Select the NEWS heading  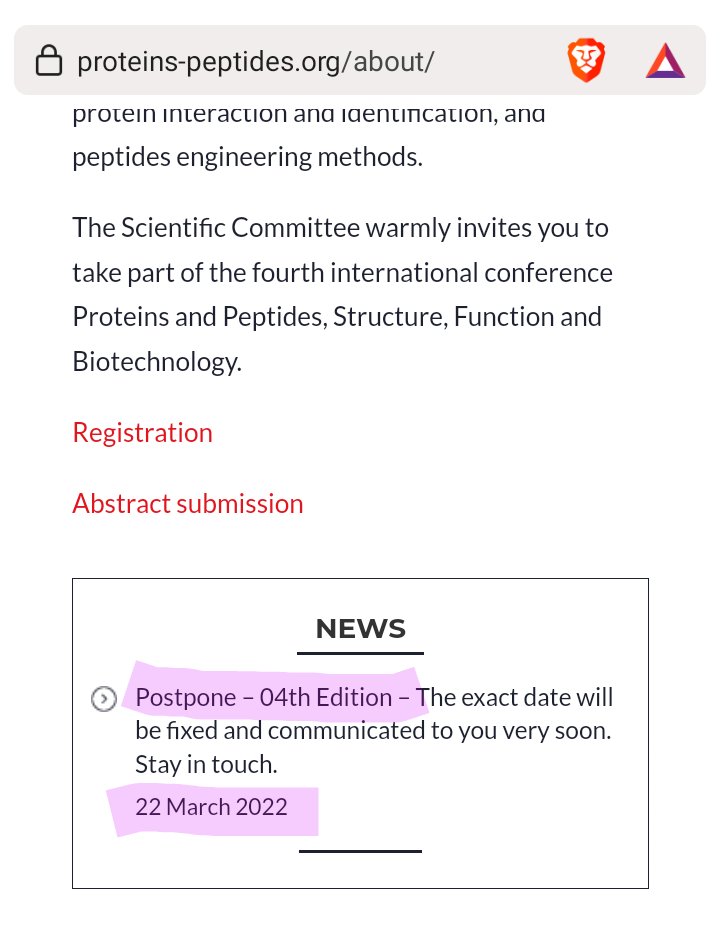coord(360,629)
